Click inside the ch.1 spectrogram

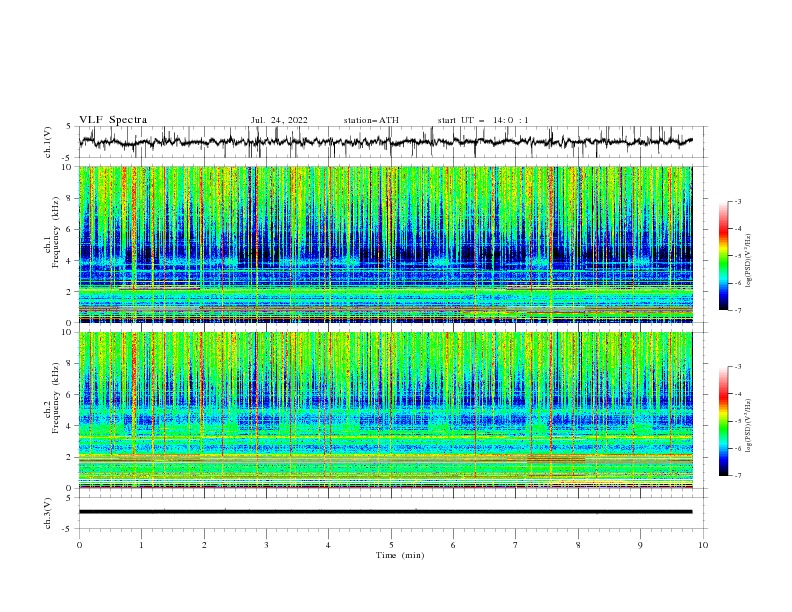coord(385,244)
